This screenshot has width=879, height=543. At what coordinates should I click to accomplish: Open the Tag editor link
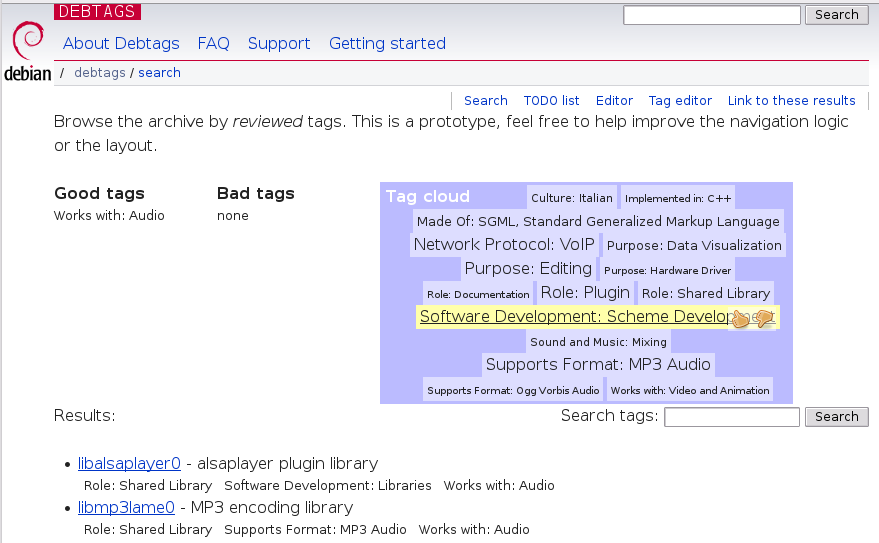[x=680, y=101]
